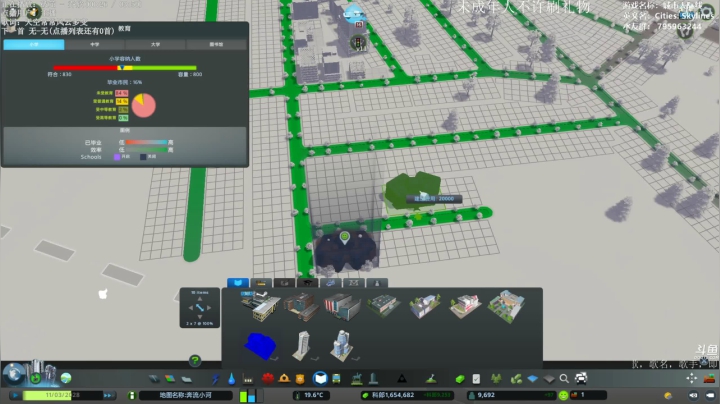Open the red Healthcare menu

[268, 379]
